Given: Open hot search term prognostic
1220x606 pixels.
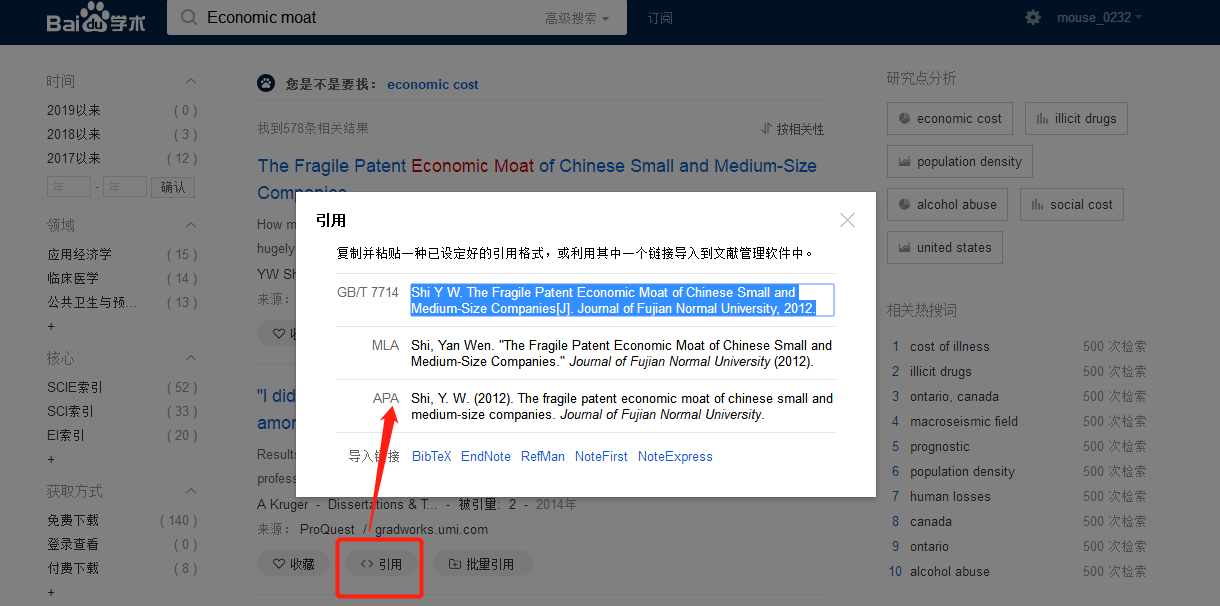Looking at the screenshot, I should 940,446.
